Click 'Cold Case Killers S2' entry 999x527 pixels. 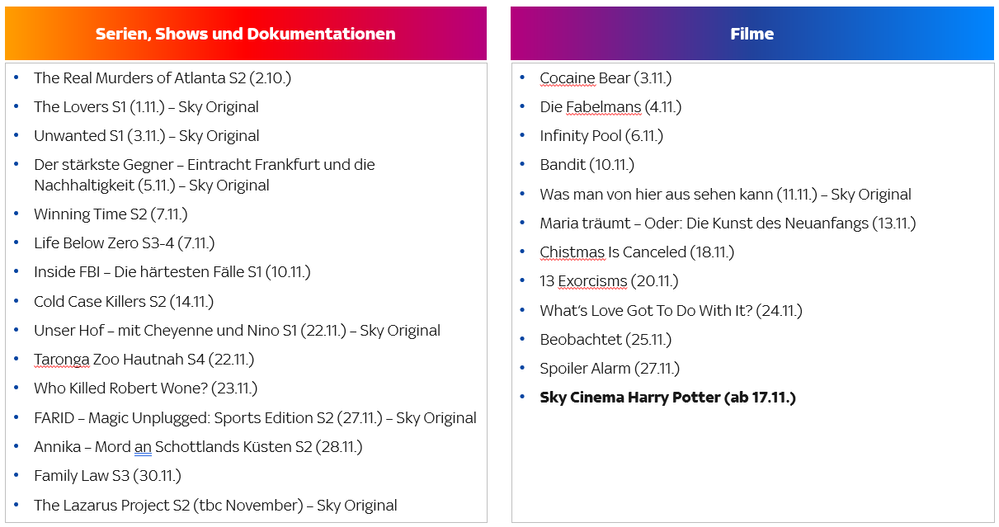123,301
